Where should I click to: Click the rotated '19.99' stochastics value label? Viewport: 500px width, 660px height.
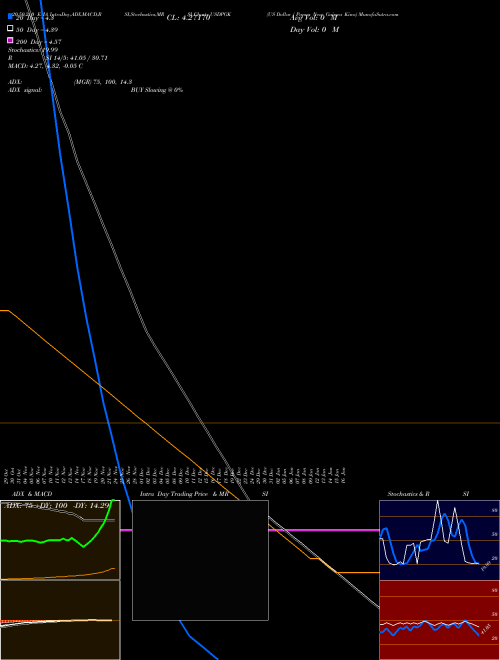486,566
